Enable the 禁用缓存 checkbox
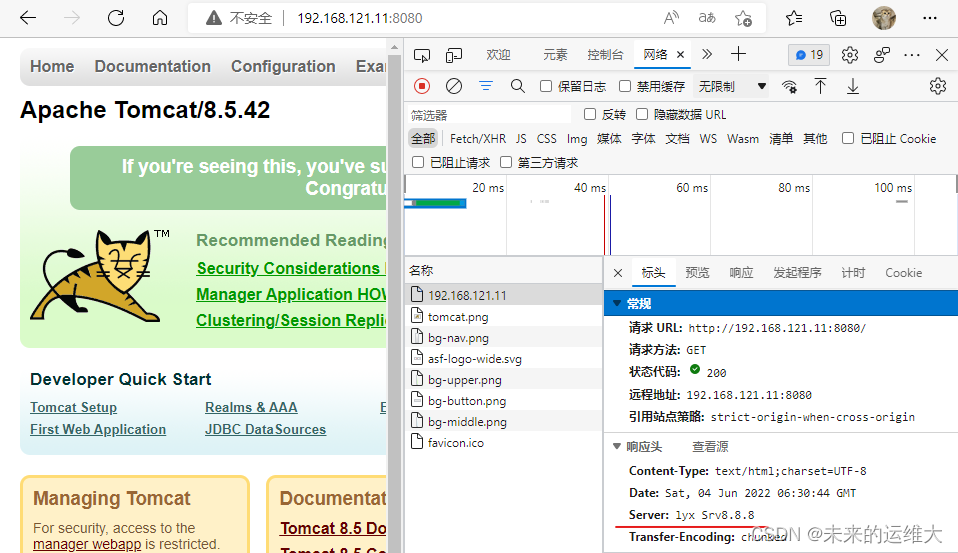Image resolution: width=958 pixels, height=553 pixels. (x=625, y=86)
